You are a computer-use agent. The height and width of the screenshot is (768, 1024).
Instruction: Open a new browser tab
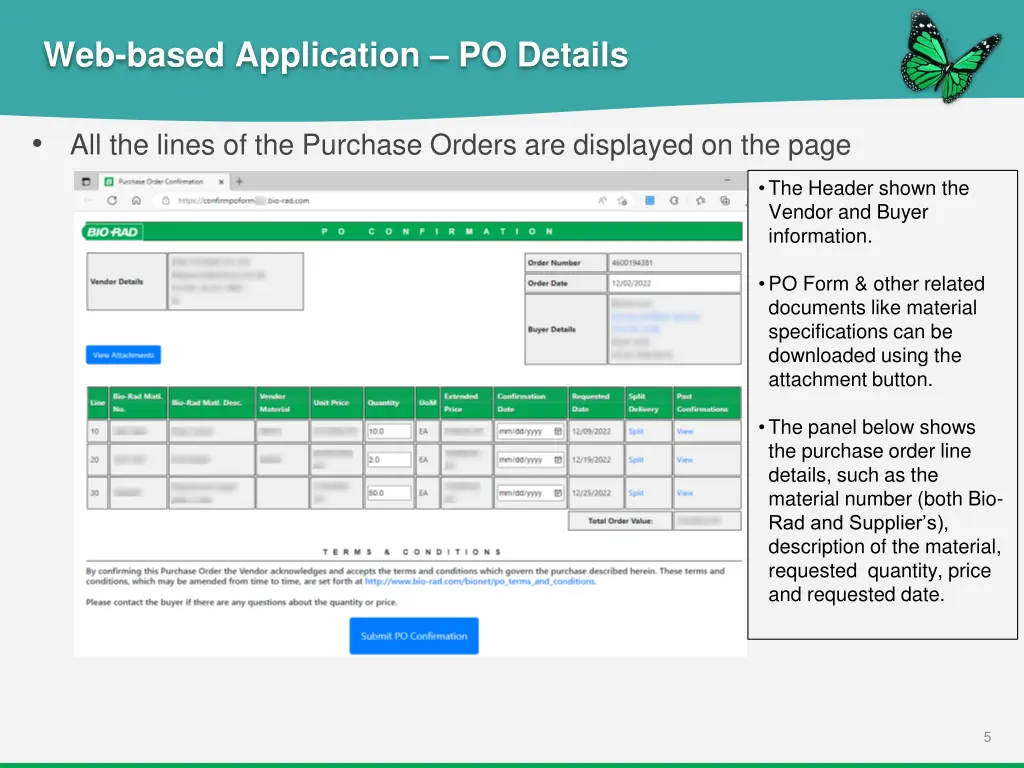pos(238,183)
